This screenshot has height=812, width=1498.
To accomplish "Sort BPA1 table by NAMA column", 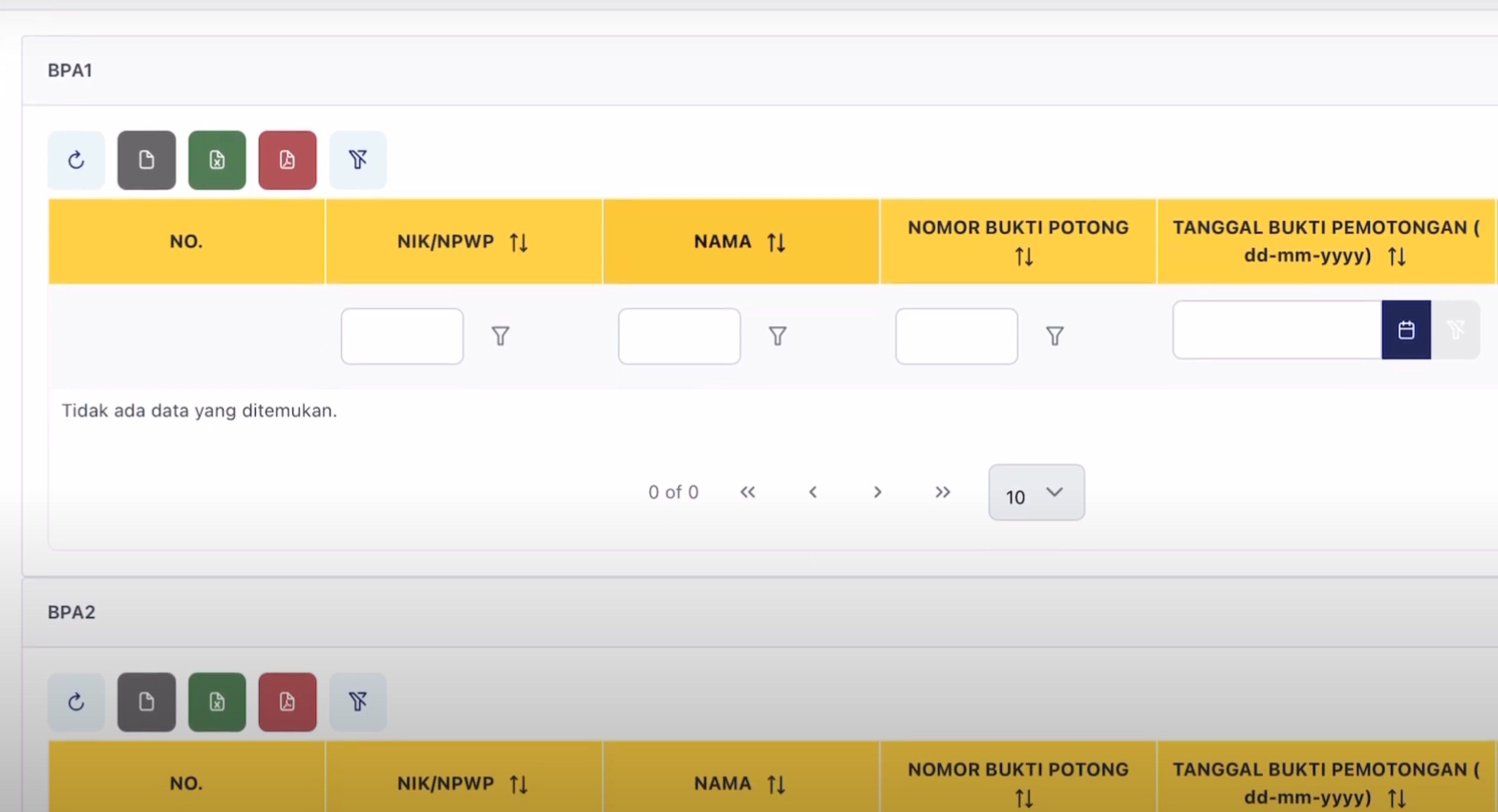I will coord(740,242).
